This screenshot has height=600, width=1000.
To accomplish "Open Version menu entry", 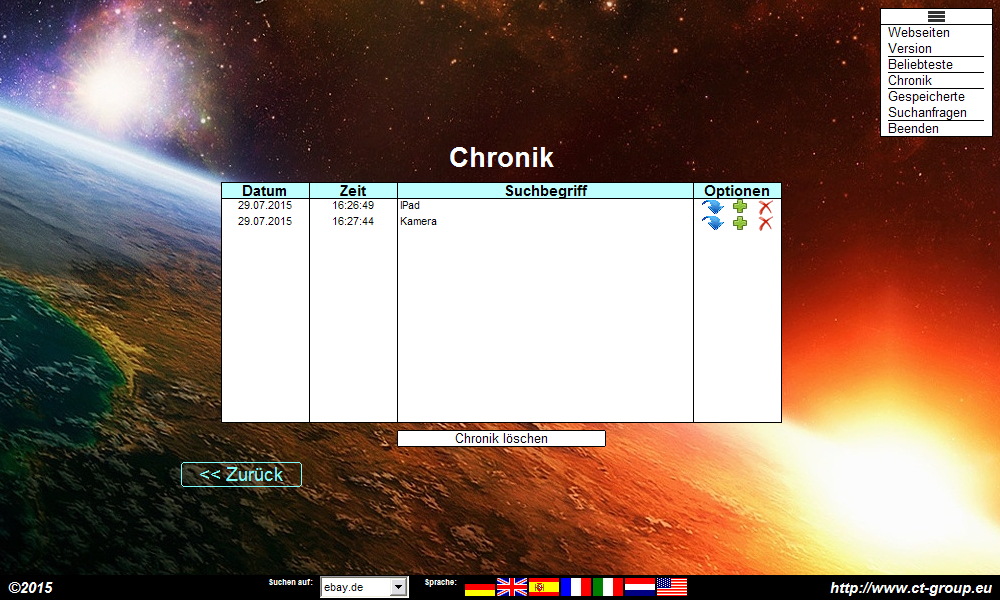I will tap(909, 48).
